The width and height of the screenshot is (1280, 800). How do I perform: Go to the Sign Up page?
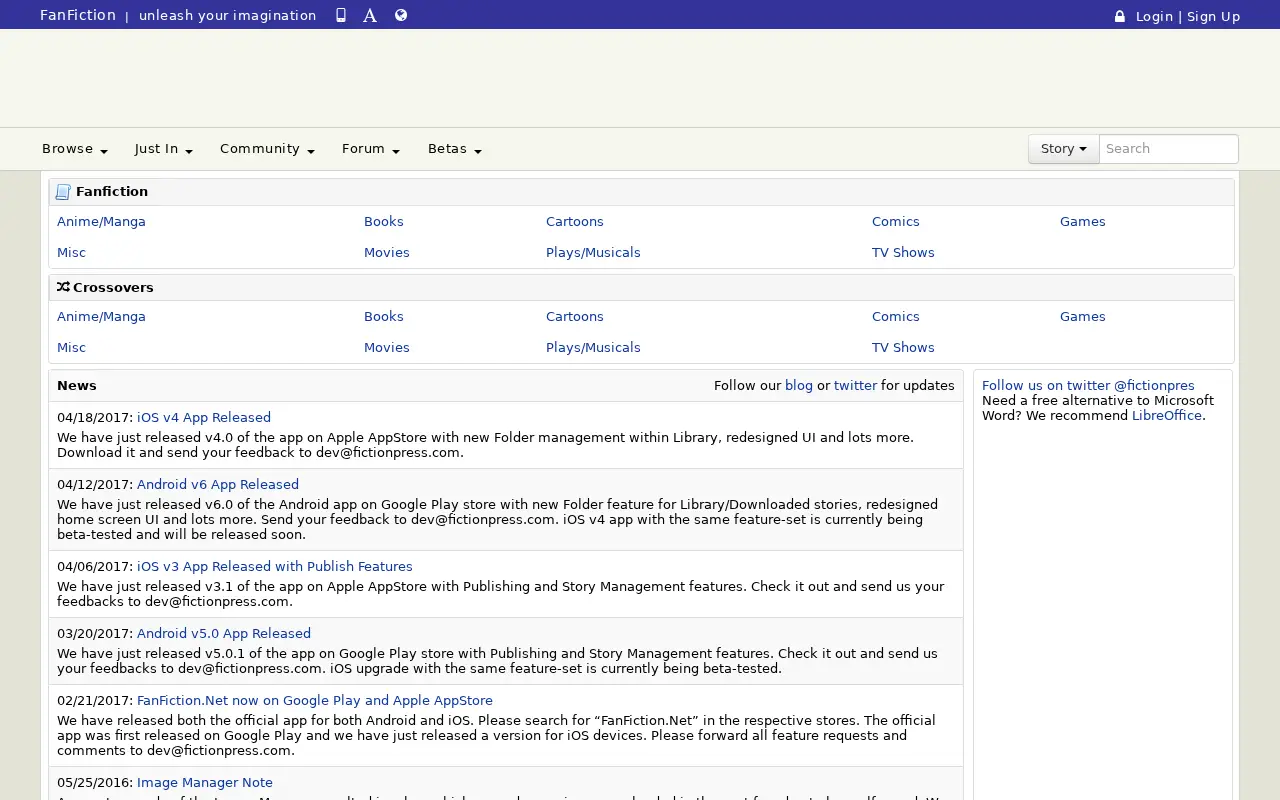(x=1213, y=16)
